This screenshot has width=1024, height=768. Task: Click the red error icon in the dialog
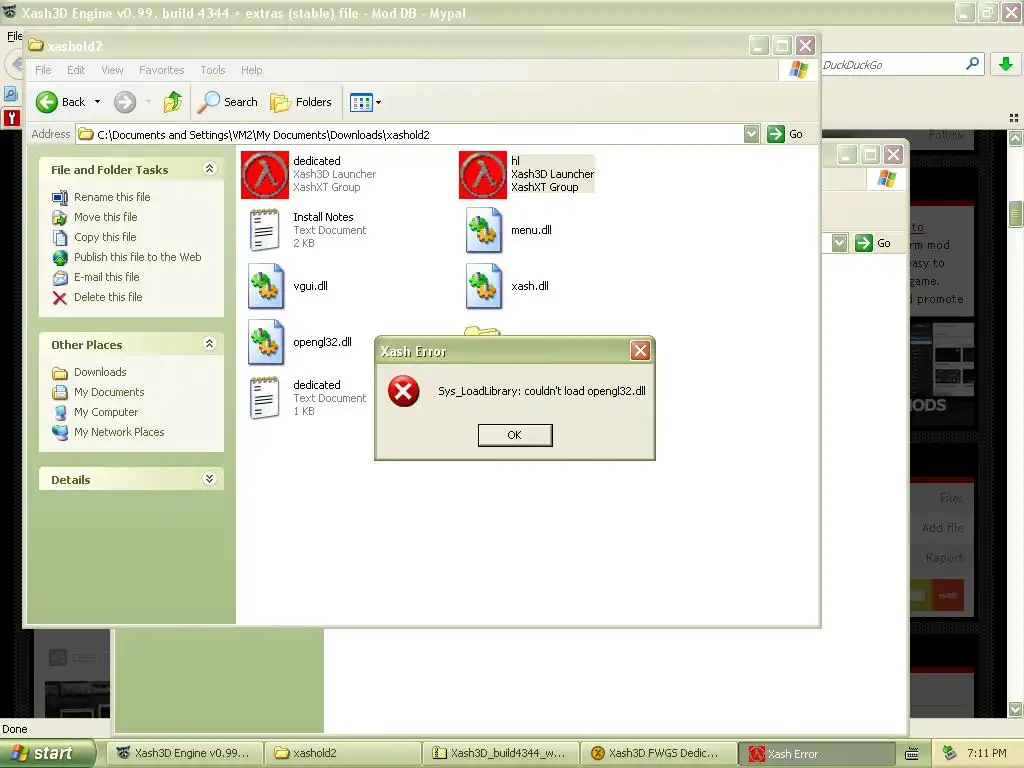tap(404, 391)
